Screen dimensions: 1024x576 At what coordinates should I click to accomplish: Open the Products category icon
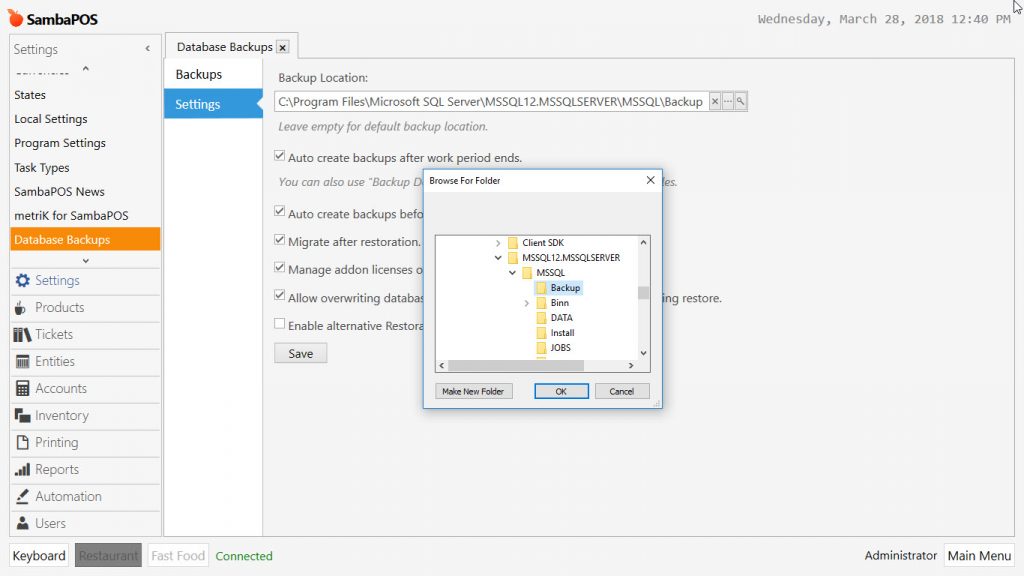point(20,308)
